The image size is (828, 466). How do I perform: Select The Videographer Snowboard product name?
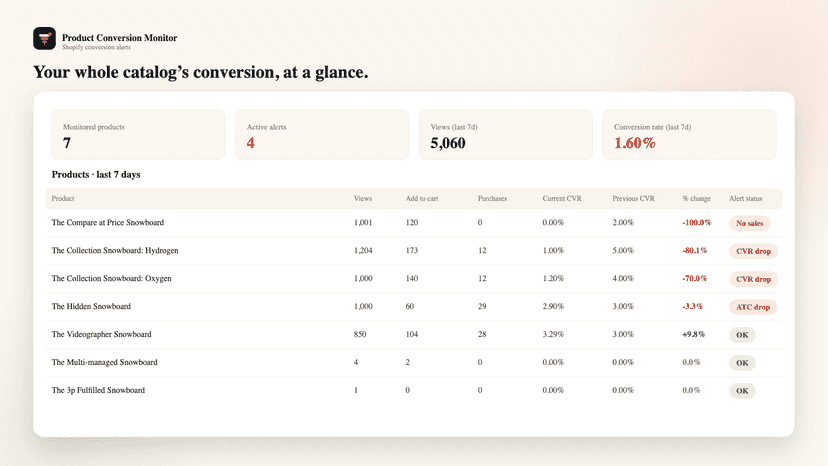101,334
